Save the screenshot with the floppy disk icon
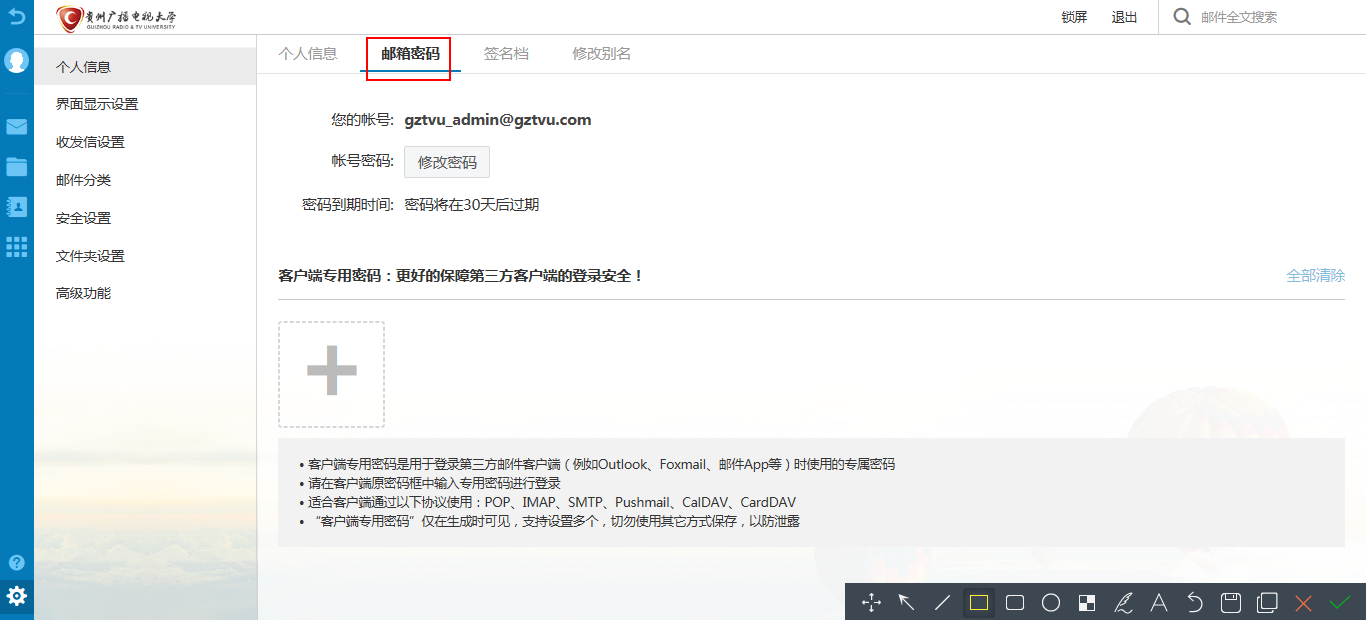This screenshot has height=620, width=1366. [1231, 602]
